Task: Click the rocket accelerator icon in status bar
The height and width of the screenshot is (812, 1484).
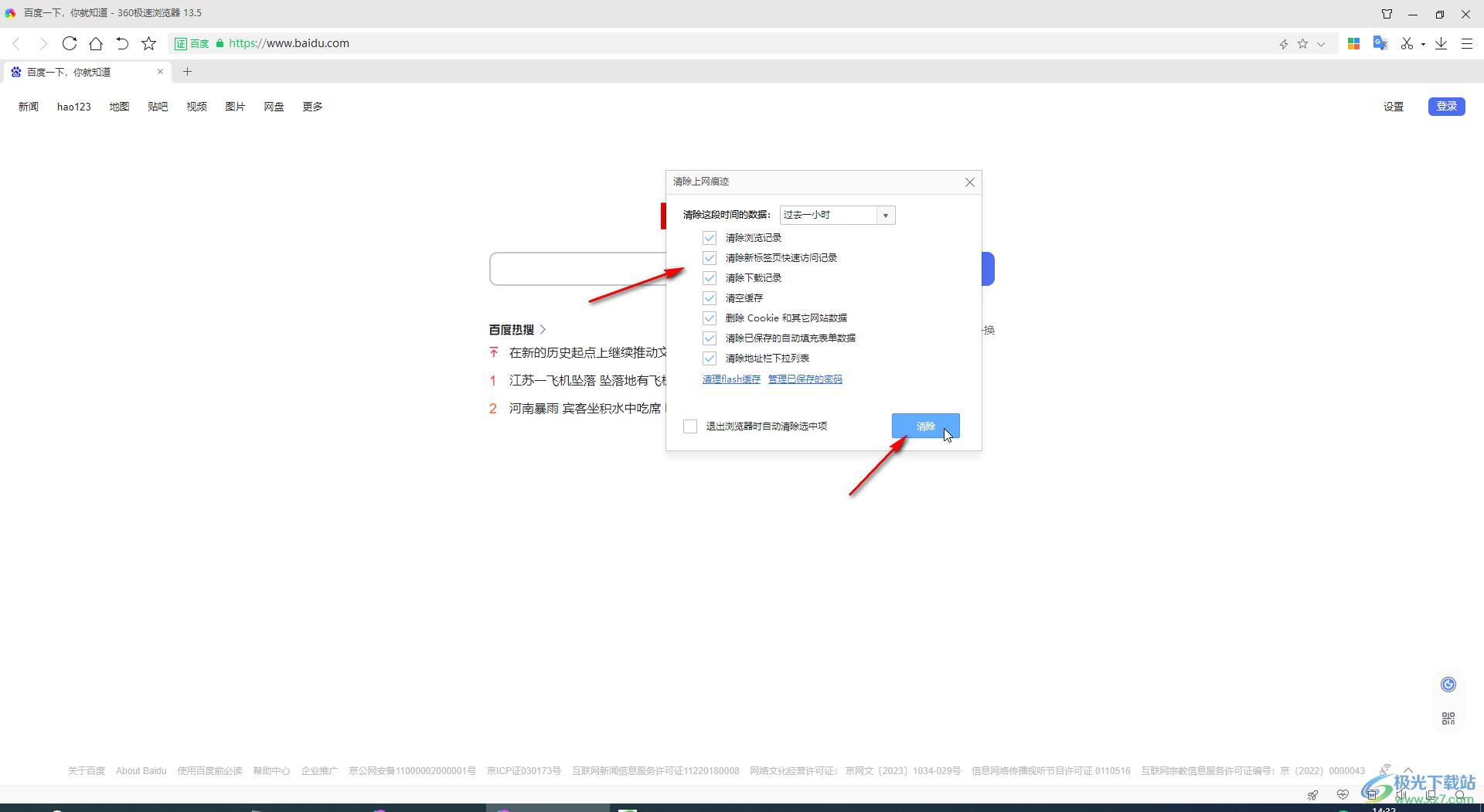Action: [x=1312, y=795]
